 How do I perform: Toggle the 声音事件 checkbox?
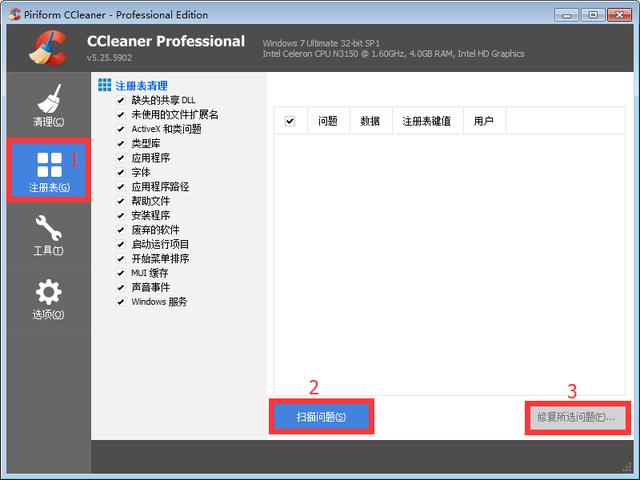[x=121, y=287]
